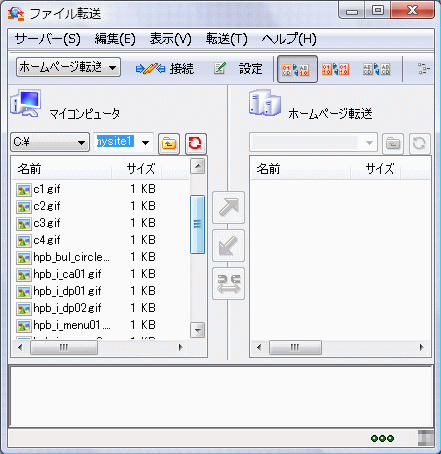The width and height of the screenshot is (441, 454).
Task: Click the 接続 connect button
Action: pyautogui.click(x=165, y=69)
